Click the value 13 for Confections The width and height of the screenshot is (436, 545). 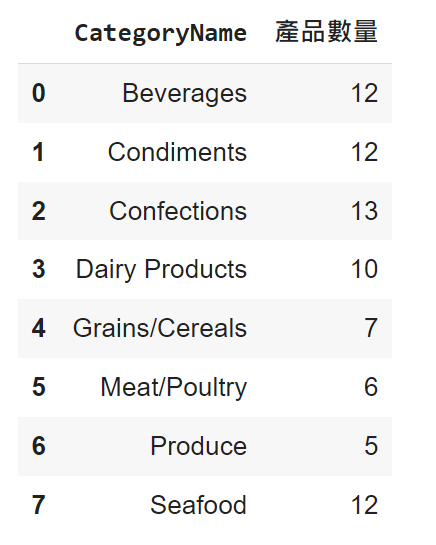coord(364,211)
